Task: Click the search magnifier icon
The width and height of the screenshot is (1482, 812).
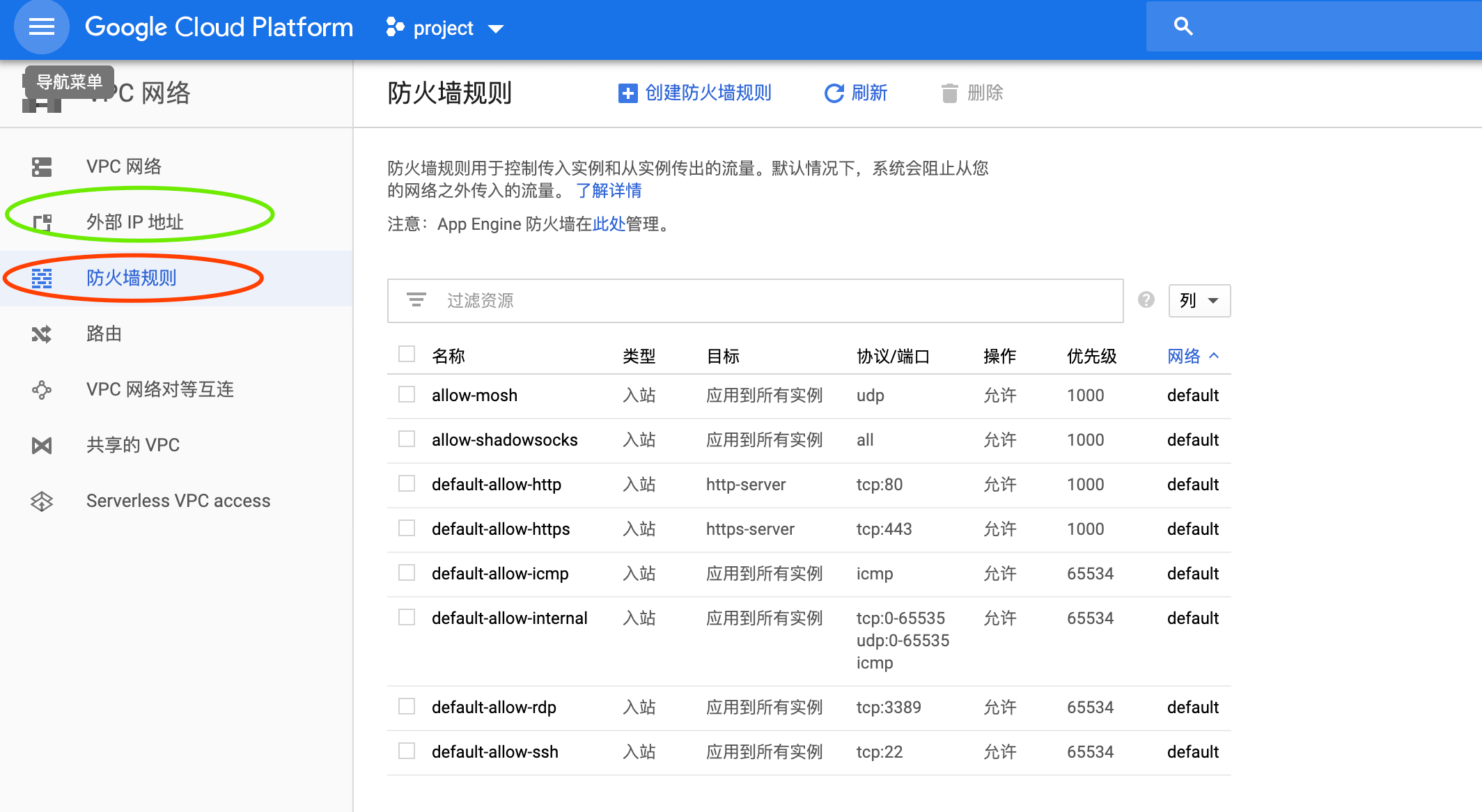Action: (x=1183, y=26)
